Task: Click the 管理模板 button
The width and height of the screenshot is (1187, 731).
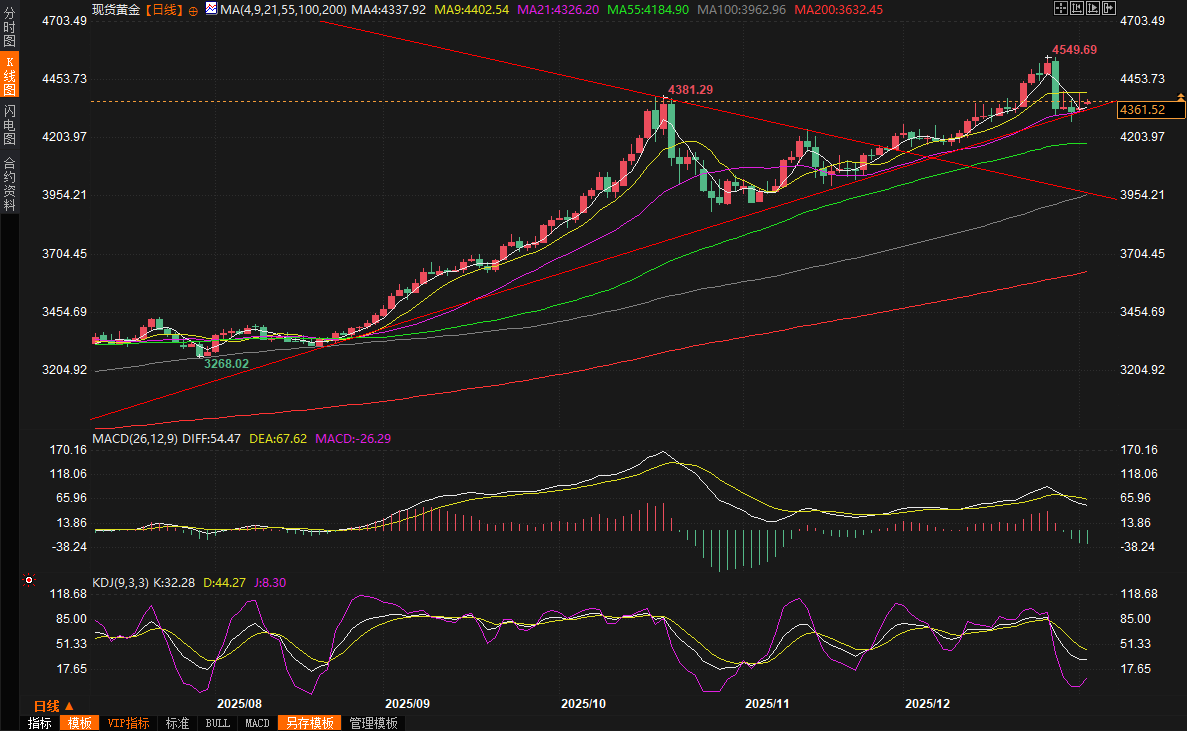Action: point(373,723)
